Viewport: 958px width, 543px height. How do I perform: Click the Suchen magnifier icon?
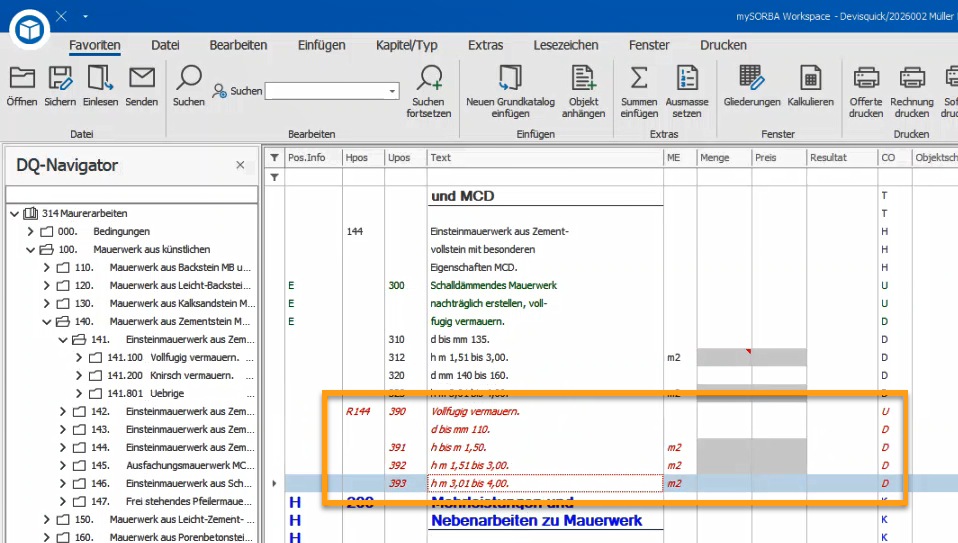189,78
